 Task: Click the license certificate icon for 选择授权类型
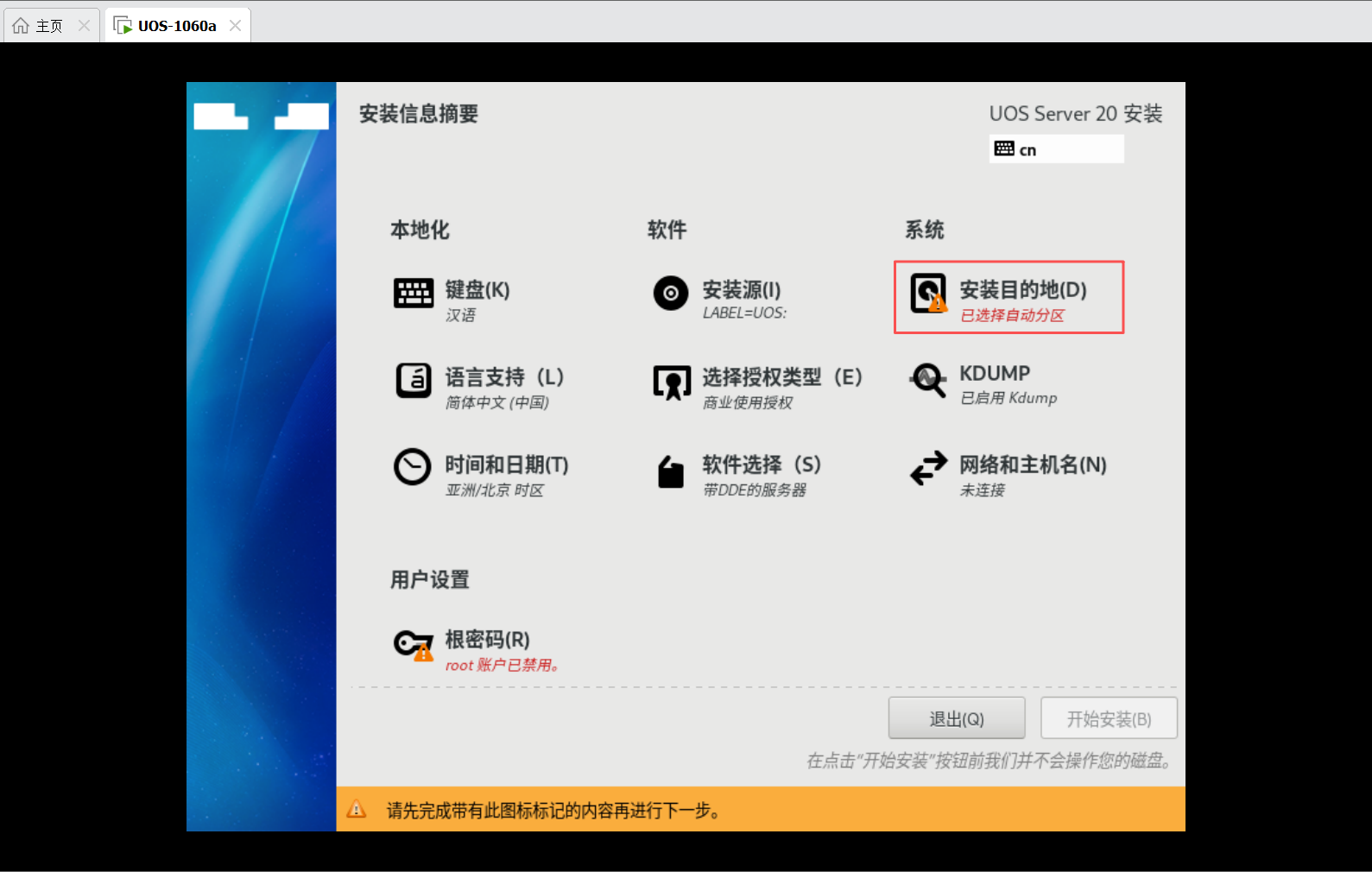672,382
